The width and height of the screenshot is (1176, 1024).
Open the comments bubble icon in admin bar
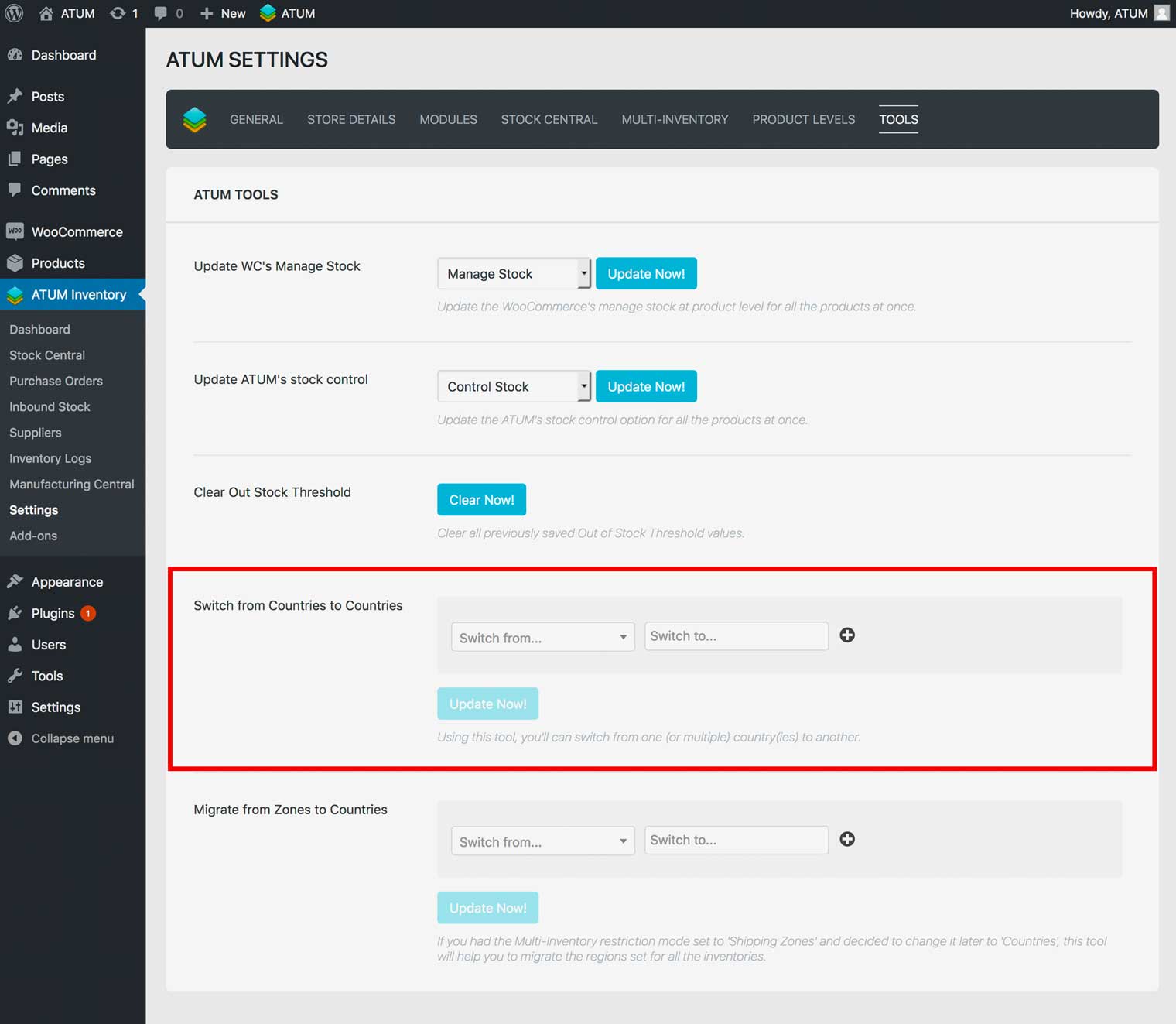(160, 13)
